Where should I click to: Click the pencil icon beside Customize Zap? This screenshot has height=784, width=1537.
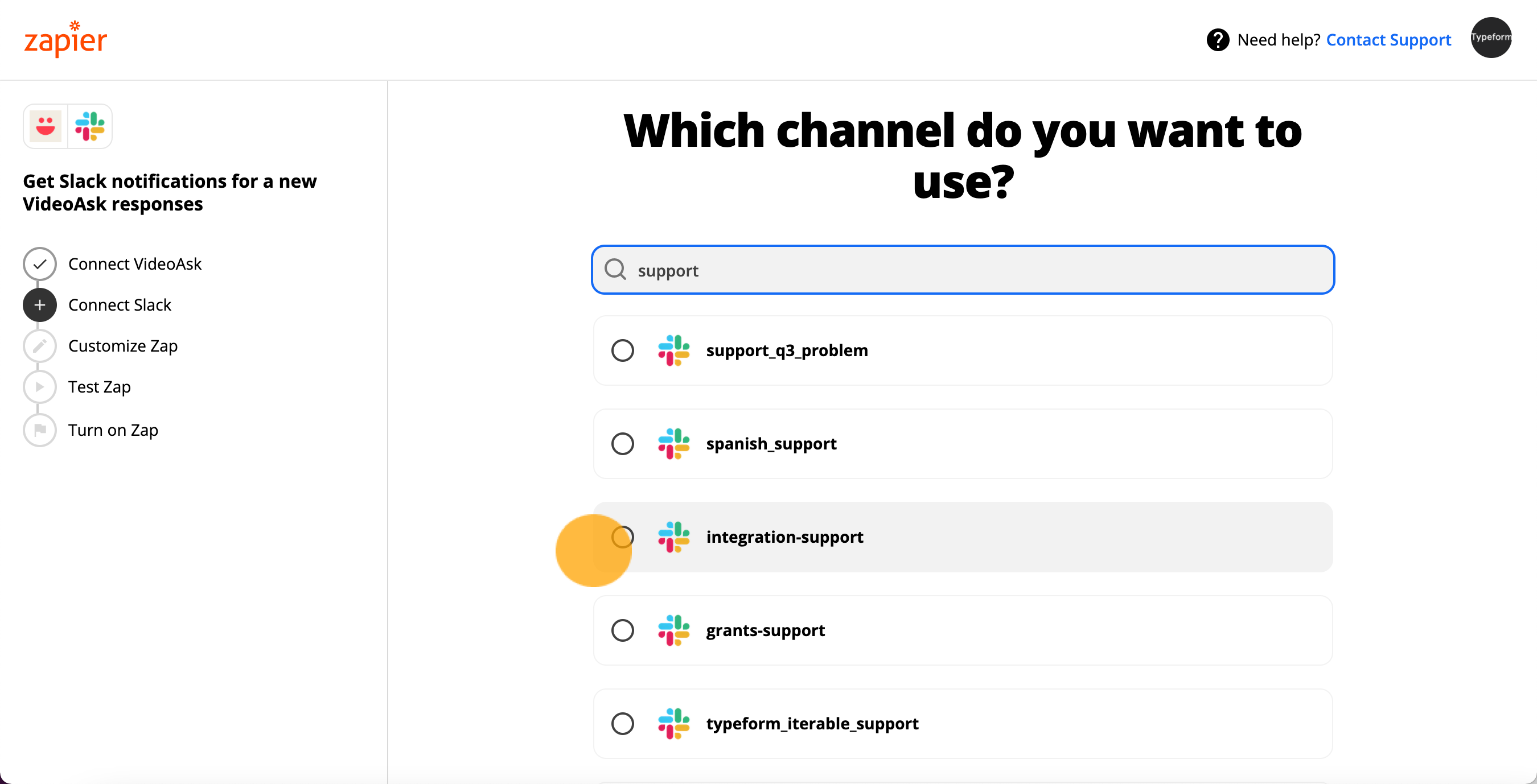click(39, 346)
